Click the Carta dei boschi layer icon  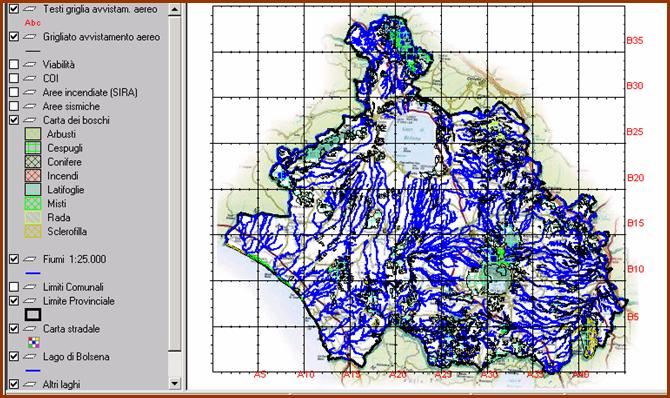tap(29, 120)
